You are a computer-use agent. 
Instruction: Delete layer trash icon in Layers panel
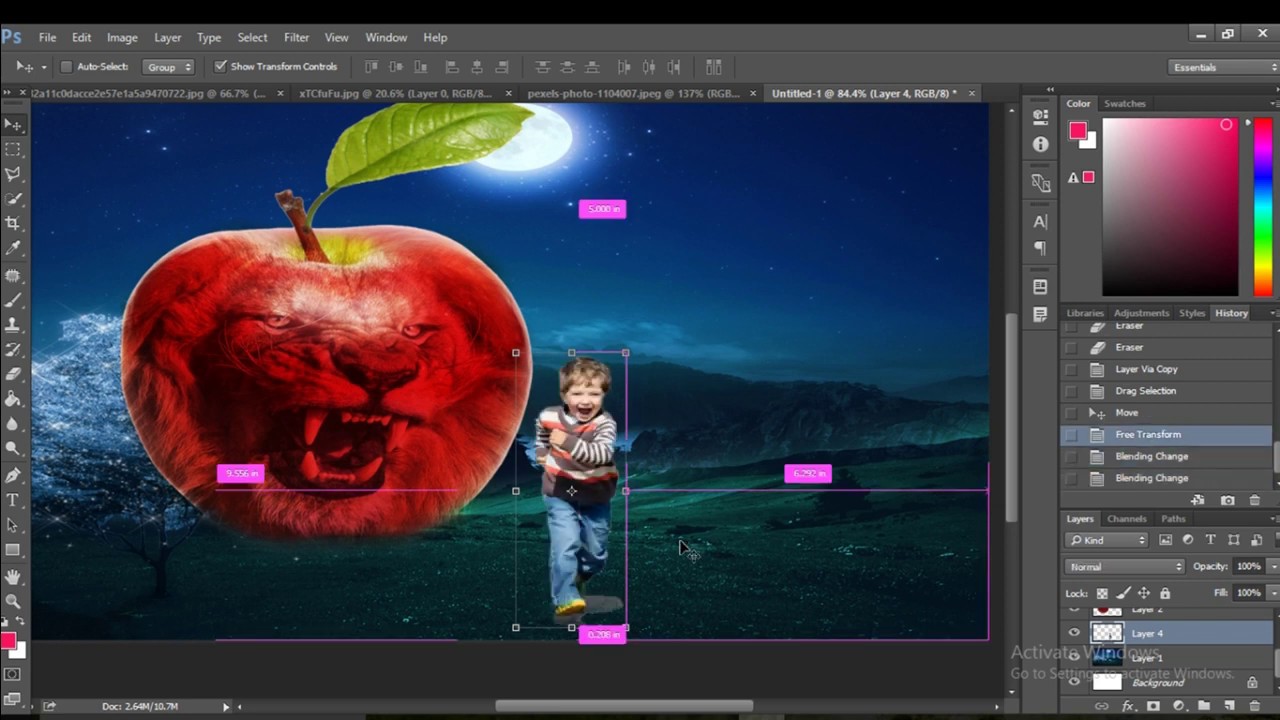[1254, 706]
